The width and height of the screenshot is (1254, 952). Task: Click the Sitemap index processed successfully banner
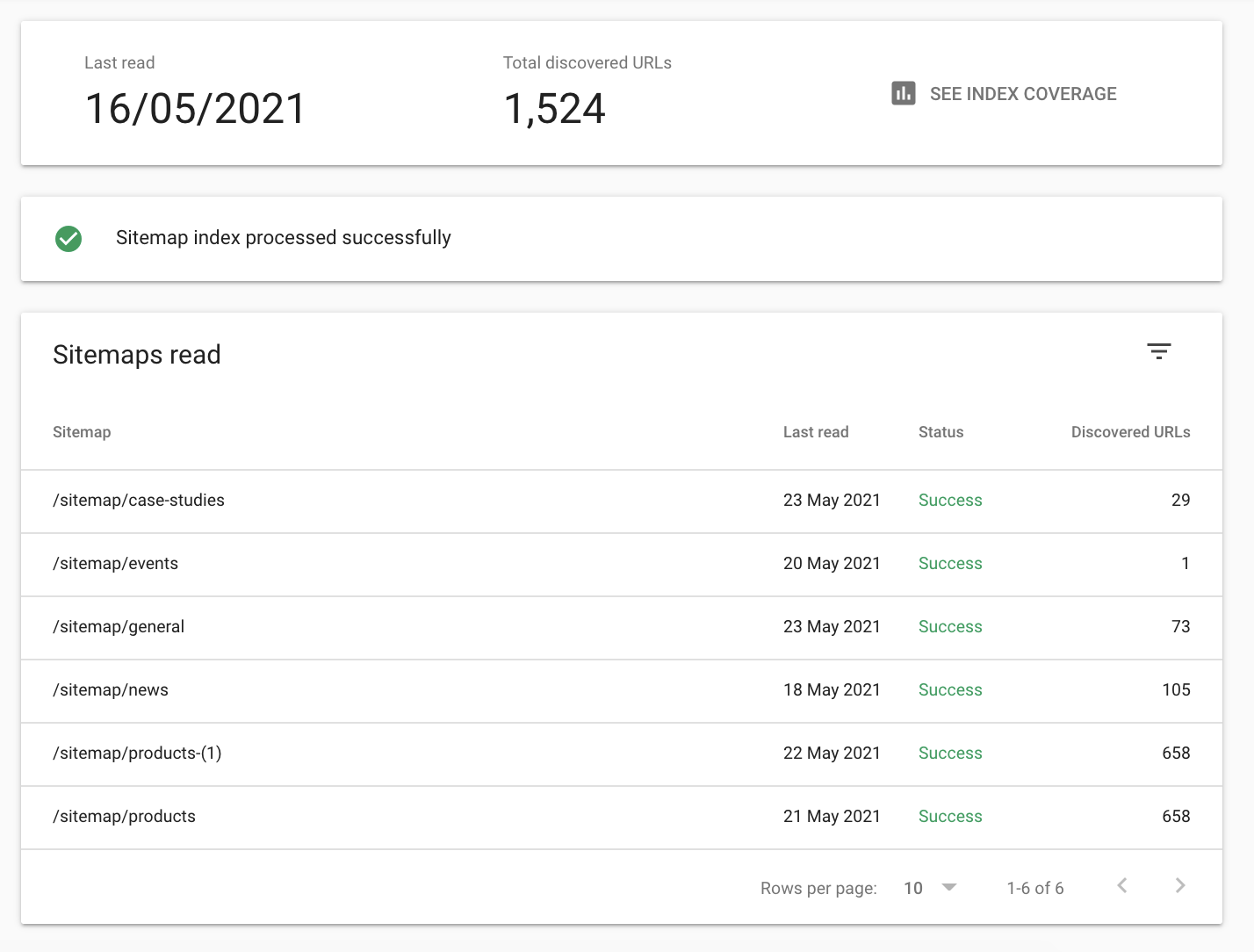click(284, 238)
